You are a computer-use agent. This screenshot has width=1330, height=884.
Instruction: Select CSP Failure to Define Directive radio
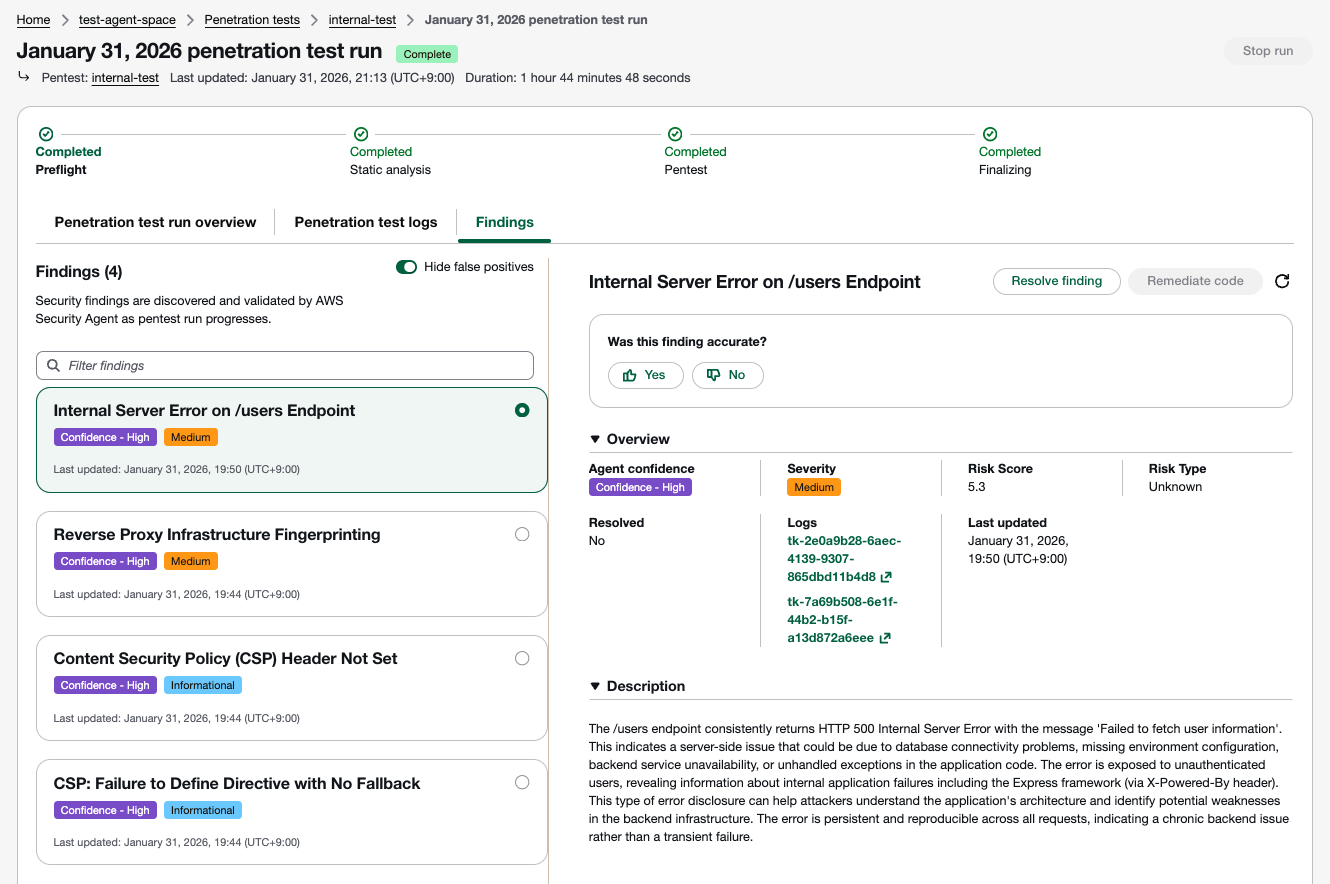click(521, 782)
